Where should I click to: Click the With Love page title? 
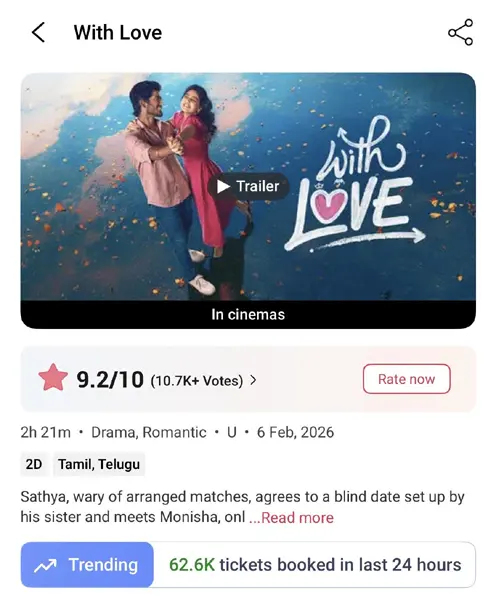(118, 33)
